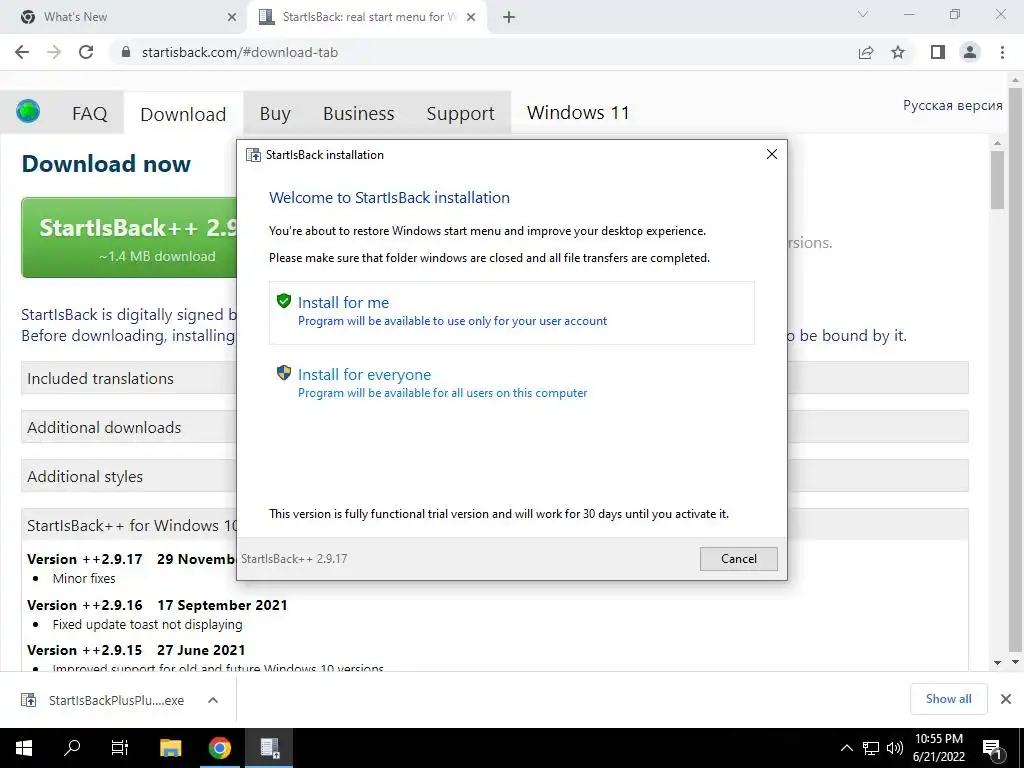Open Chrome three-dot menu

(x=1002, y=52)
